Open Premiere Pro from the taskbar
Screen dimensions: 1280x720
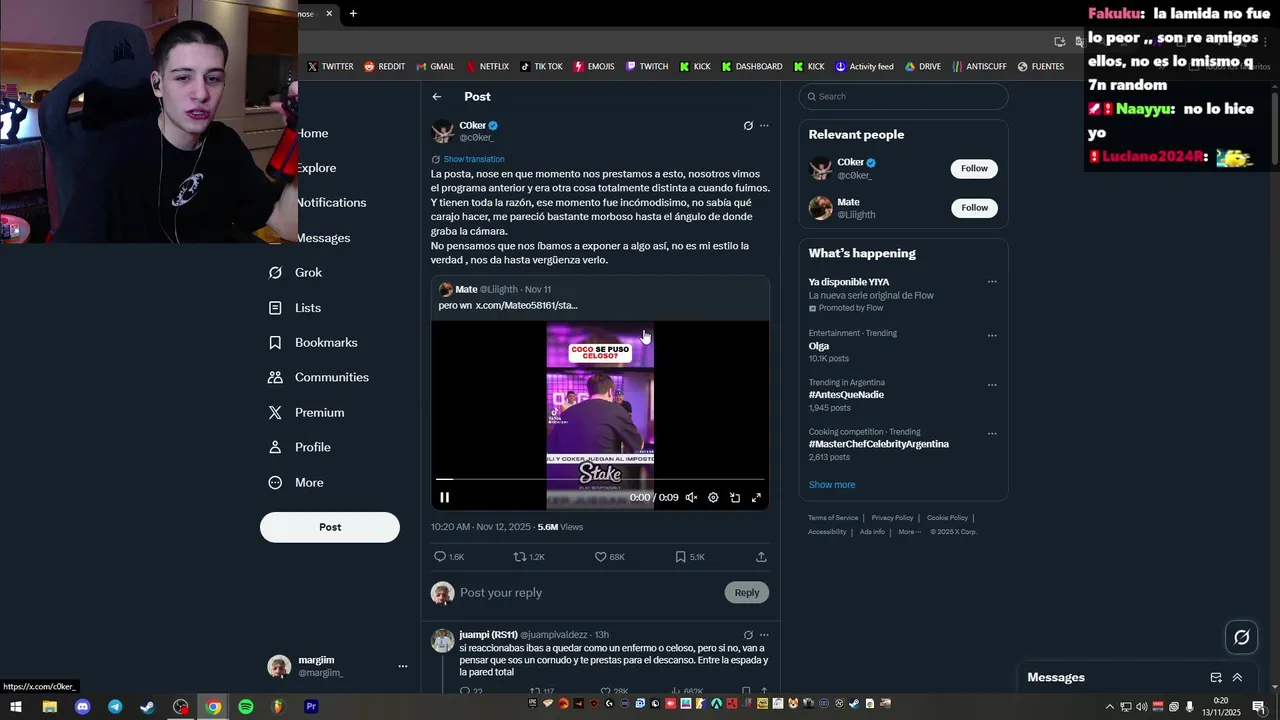(311, 707)
